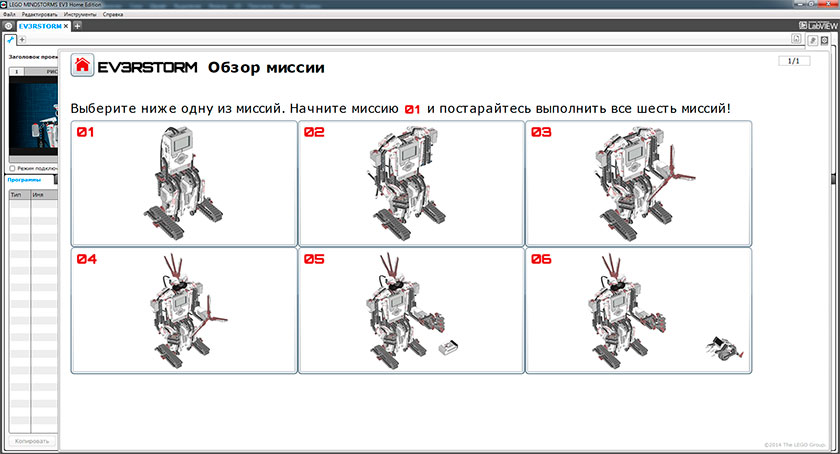The height and width of the screenshot is (454, 840).
Task: Open the content editor pencil icon
Action: tap(812, 40)
